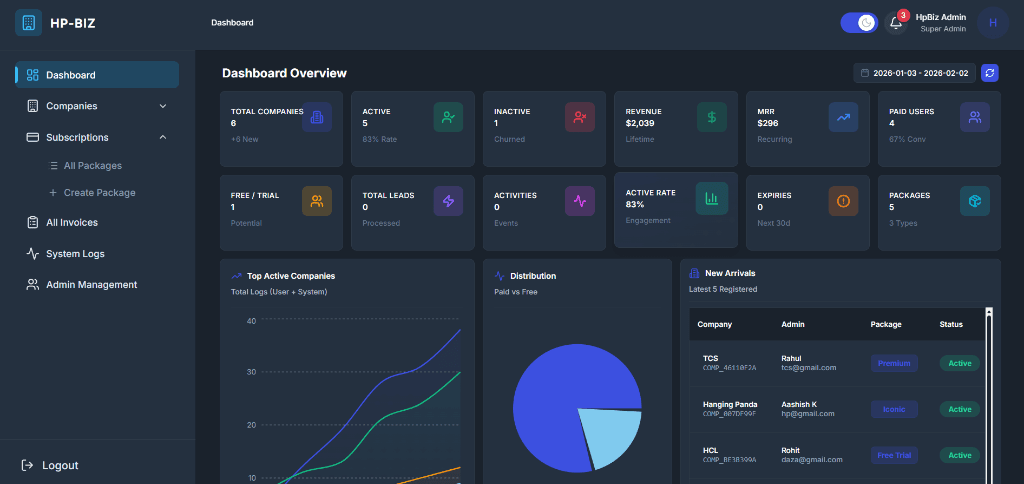
Task: Click the email daza@gmail.com
Action: (812, 460)
